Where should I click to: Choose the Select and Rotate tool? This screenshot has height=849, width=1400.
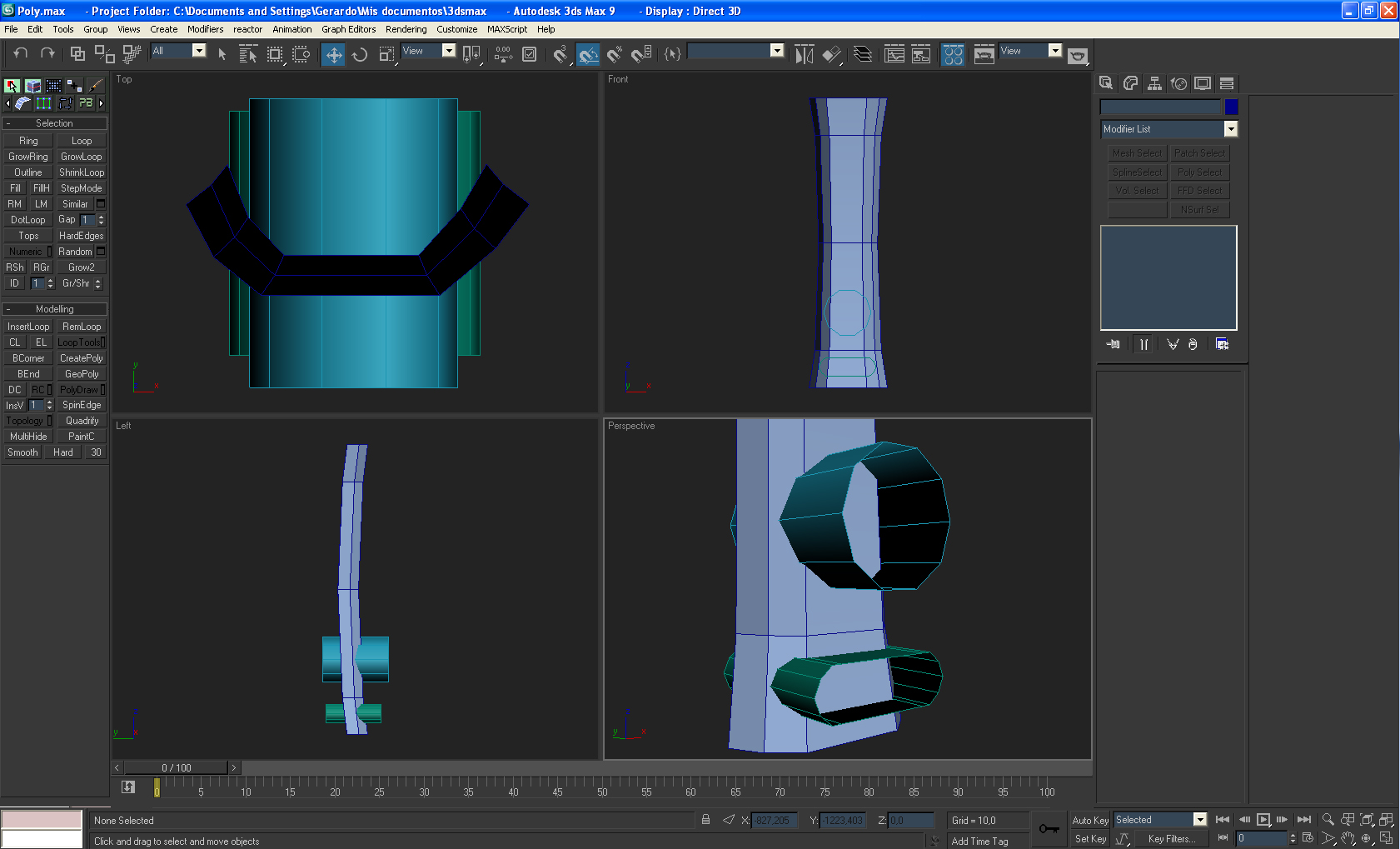point(360,55)
